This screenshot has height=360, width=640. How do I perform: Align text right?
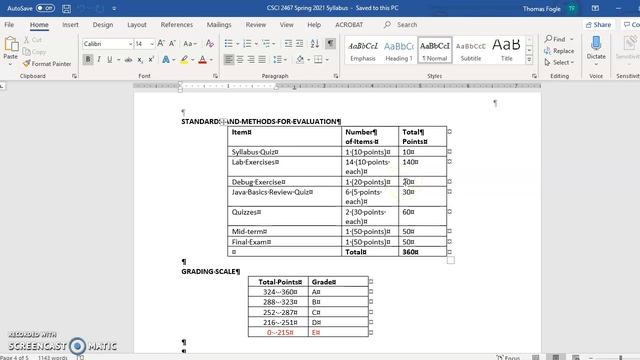[x=251, y=60]
